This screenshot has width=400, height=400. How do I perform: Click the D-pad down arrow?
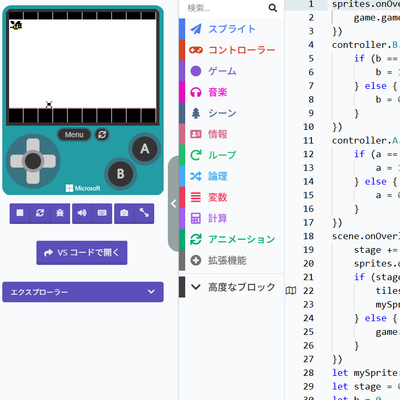point(33,177)
